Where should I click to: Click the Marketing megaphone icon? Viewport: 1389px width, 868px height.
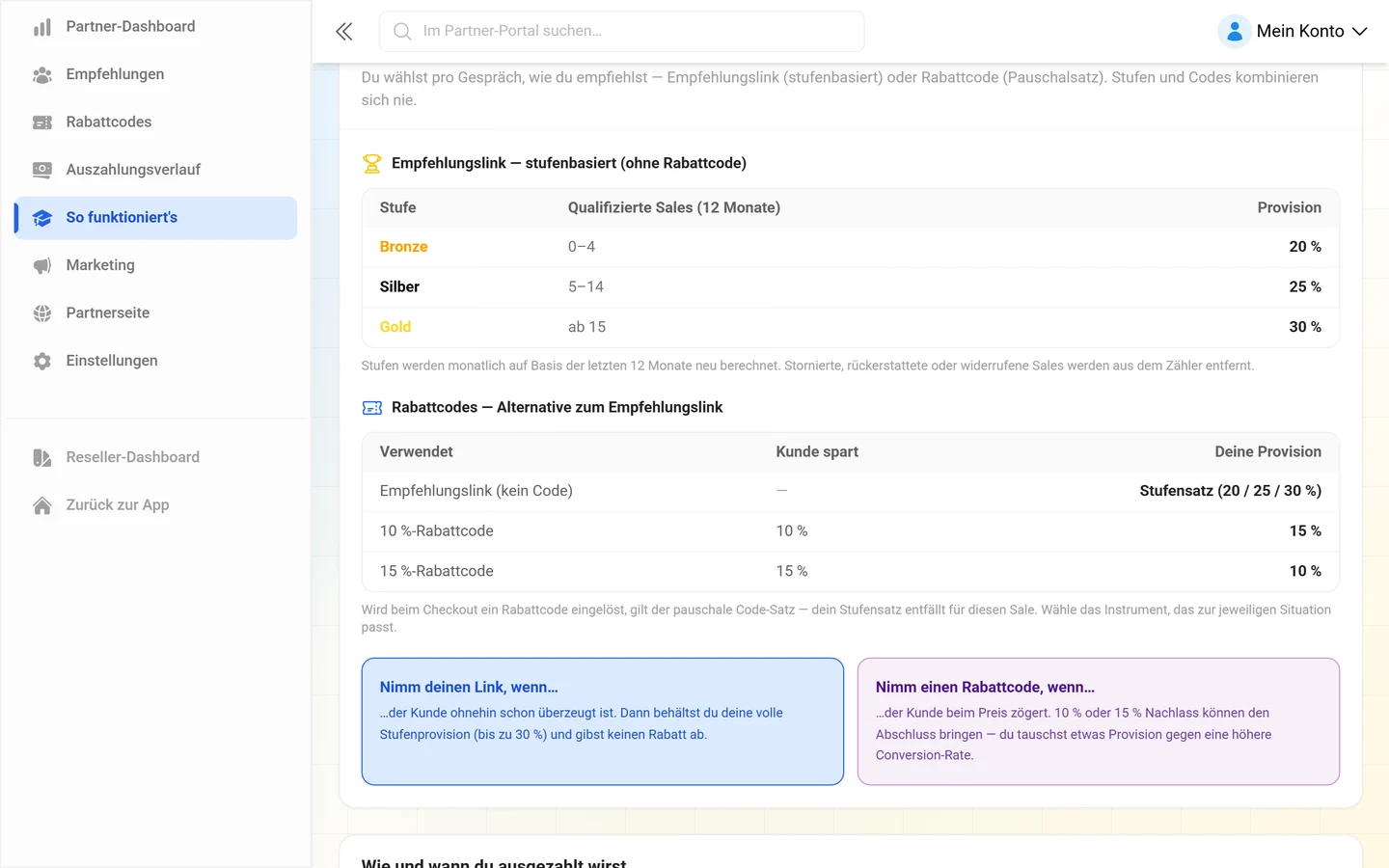(x=42, y=265)
